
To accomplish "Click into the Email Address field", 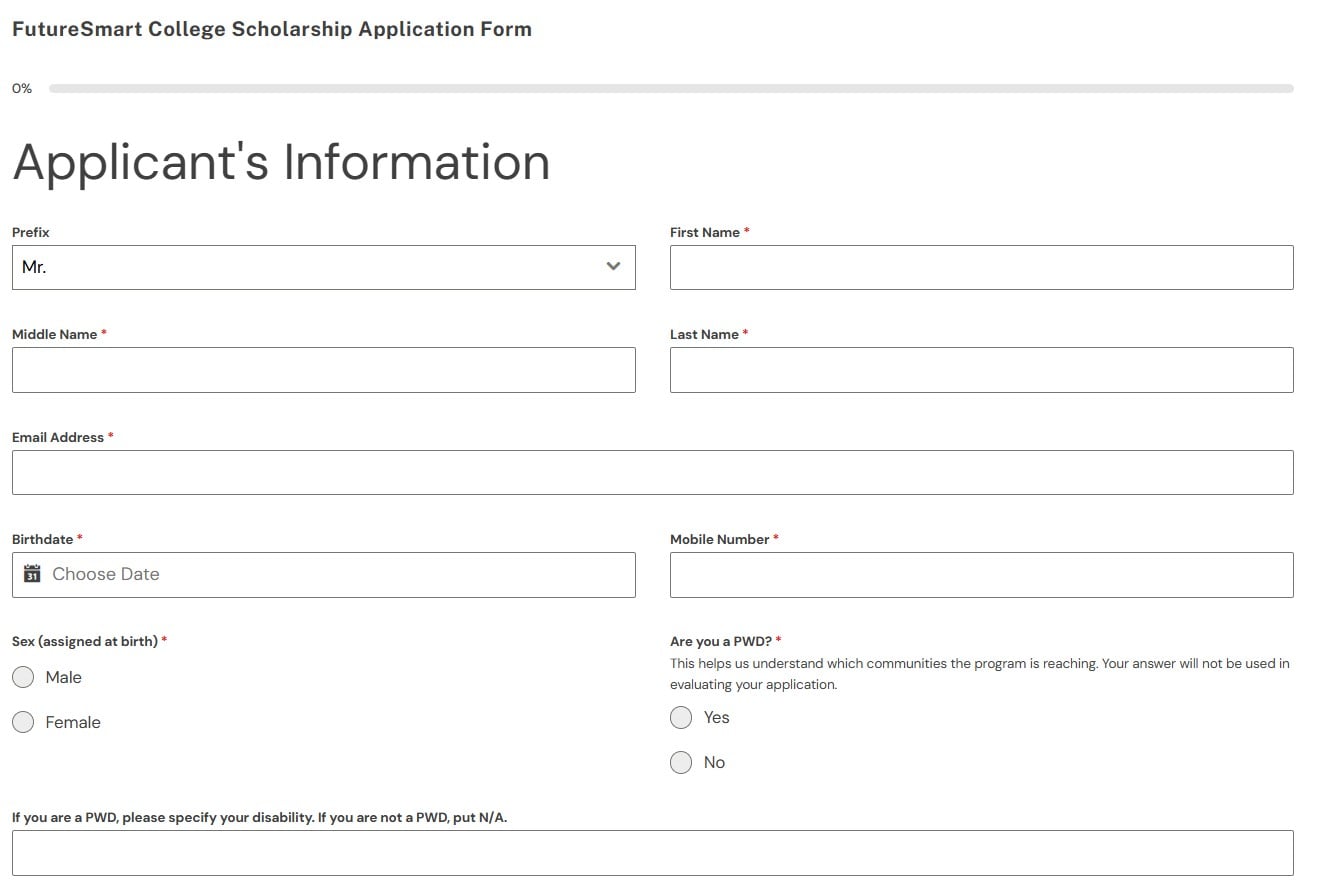I will pyautogui.click(x=652, y=472).
